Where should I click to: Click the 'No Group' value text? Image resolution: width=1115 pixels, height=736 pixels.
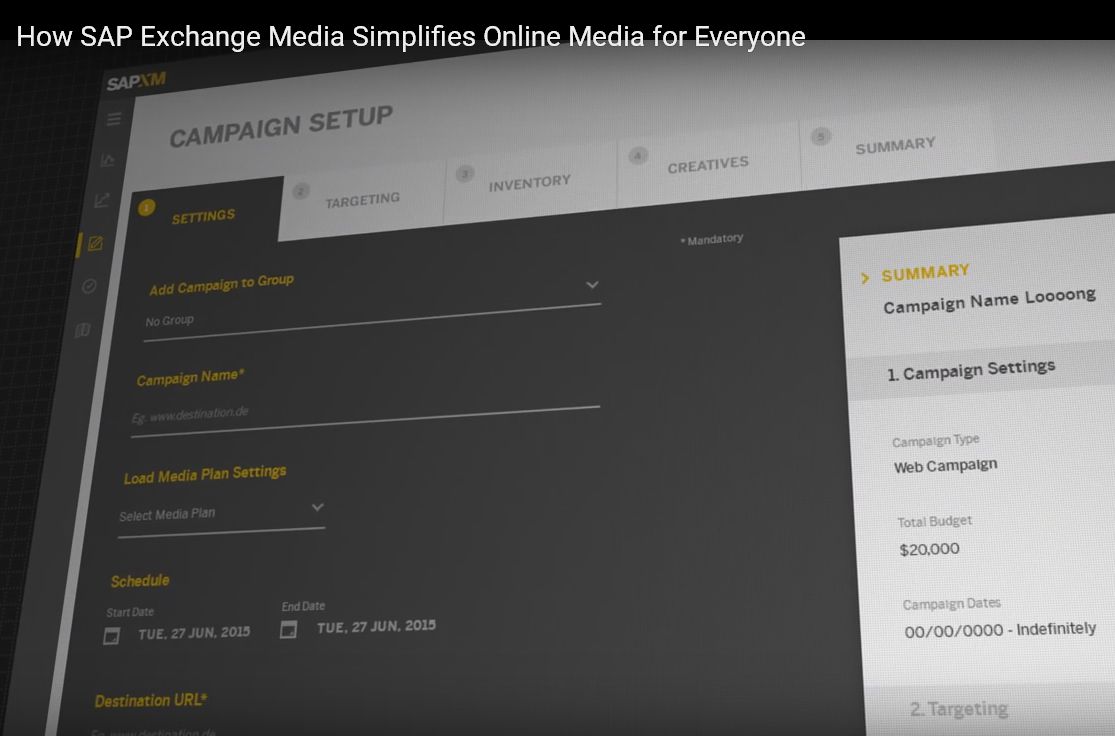coord(169,321)
